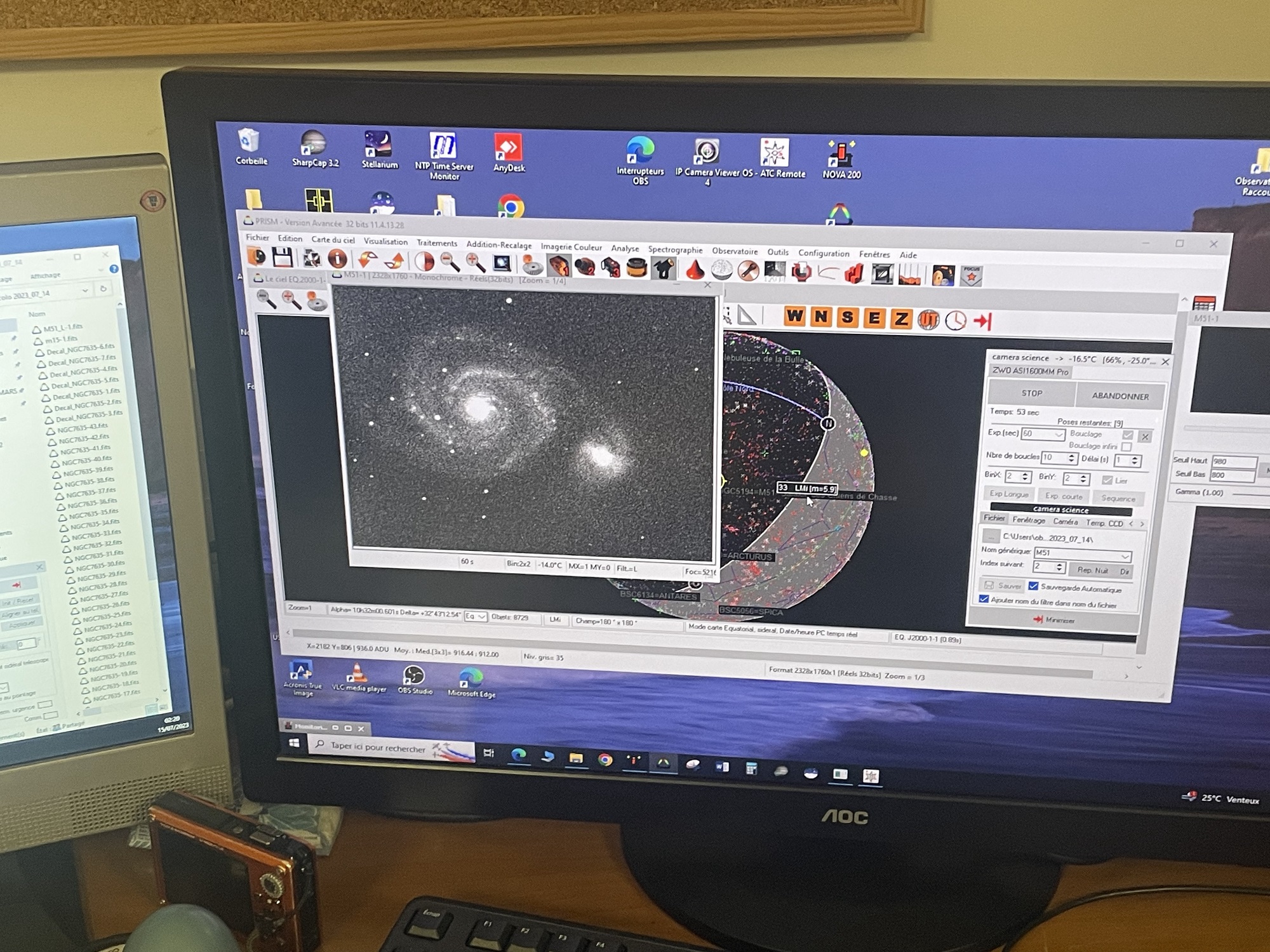This screenshot has height=952, width=1270.
Task: Click the red cone icon in toolbar
Action: pyautogui.click(x=695, y=269)
